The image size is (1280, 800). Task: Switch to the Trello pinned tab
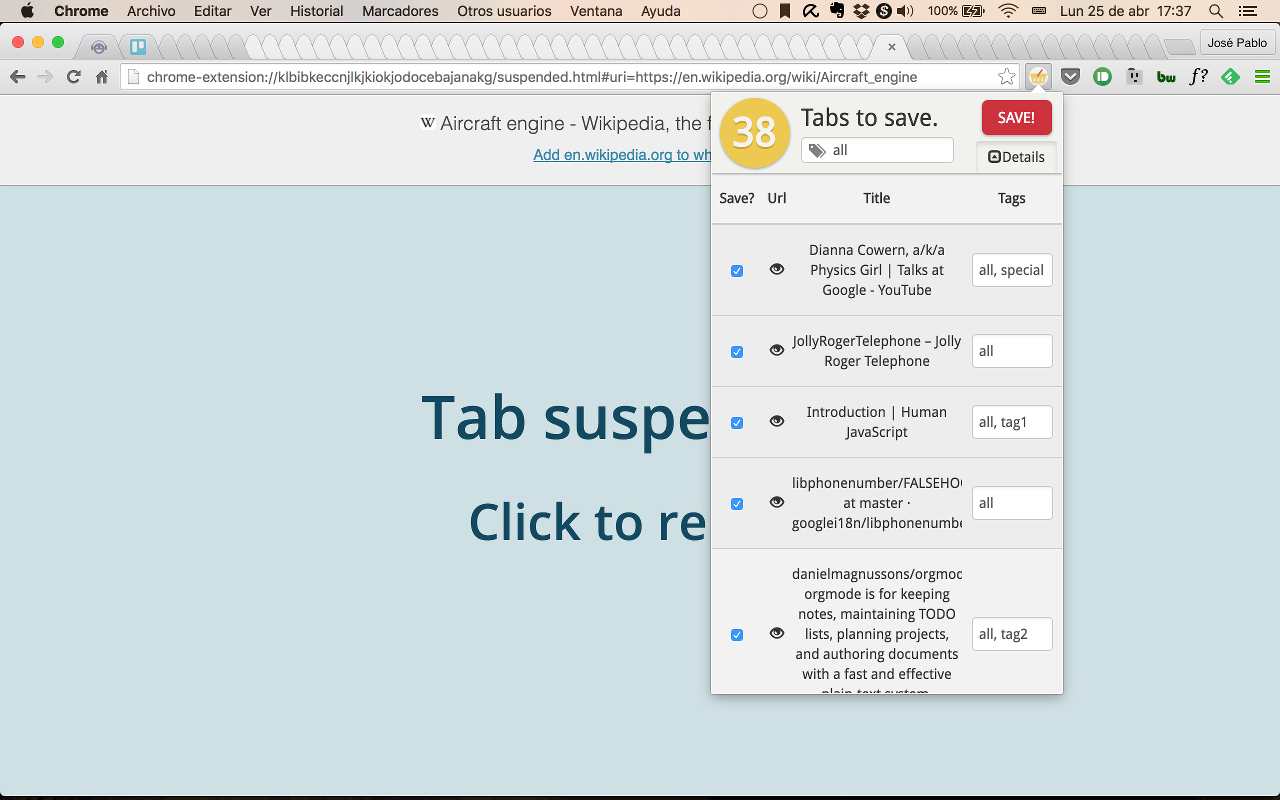pos(138,47)
